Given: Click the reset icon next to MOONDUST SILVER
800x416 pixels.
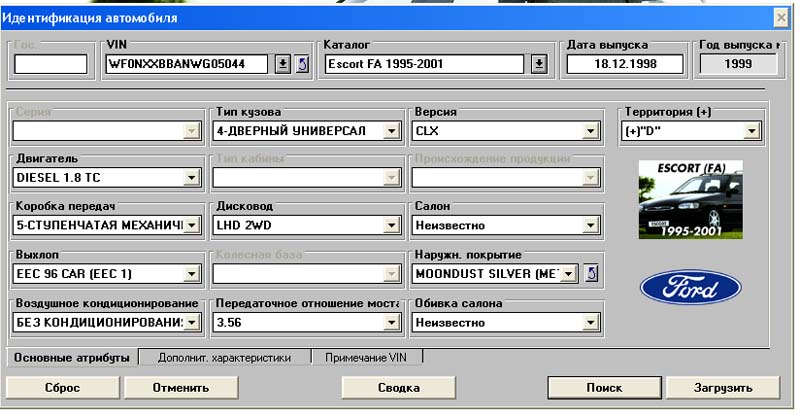Looking at the screenshot, I should click(591, 273).
